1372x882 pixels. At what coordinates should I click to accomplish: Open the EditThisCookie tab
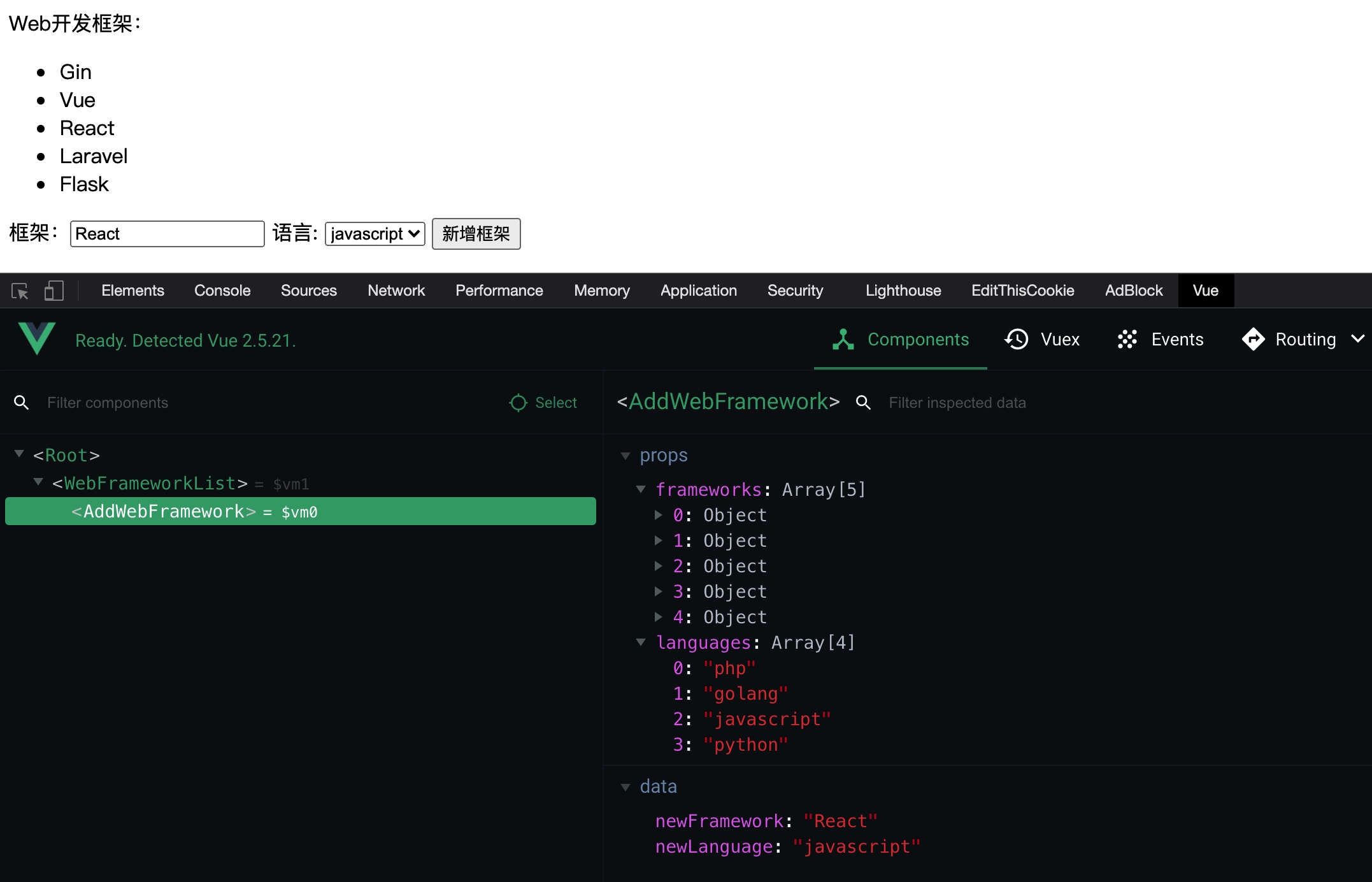(1023, 291)
